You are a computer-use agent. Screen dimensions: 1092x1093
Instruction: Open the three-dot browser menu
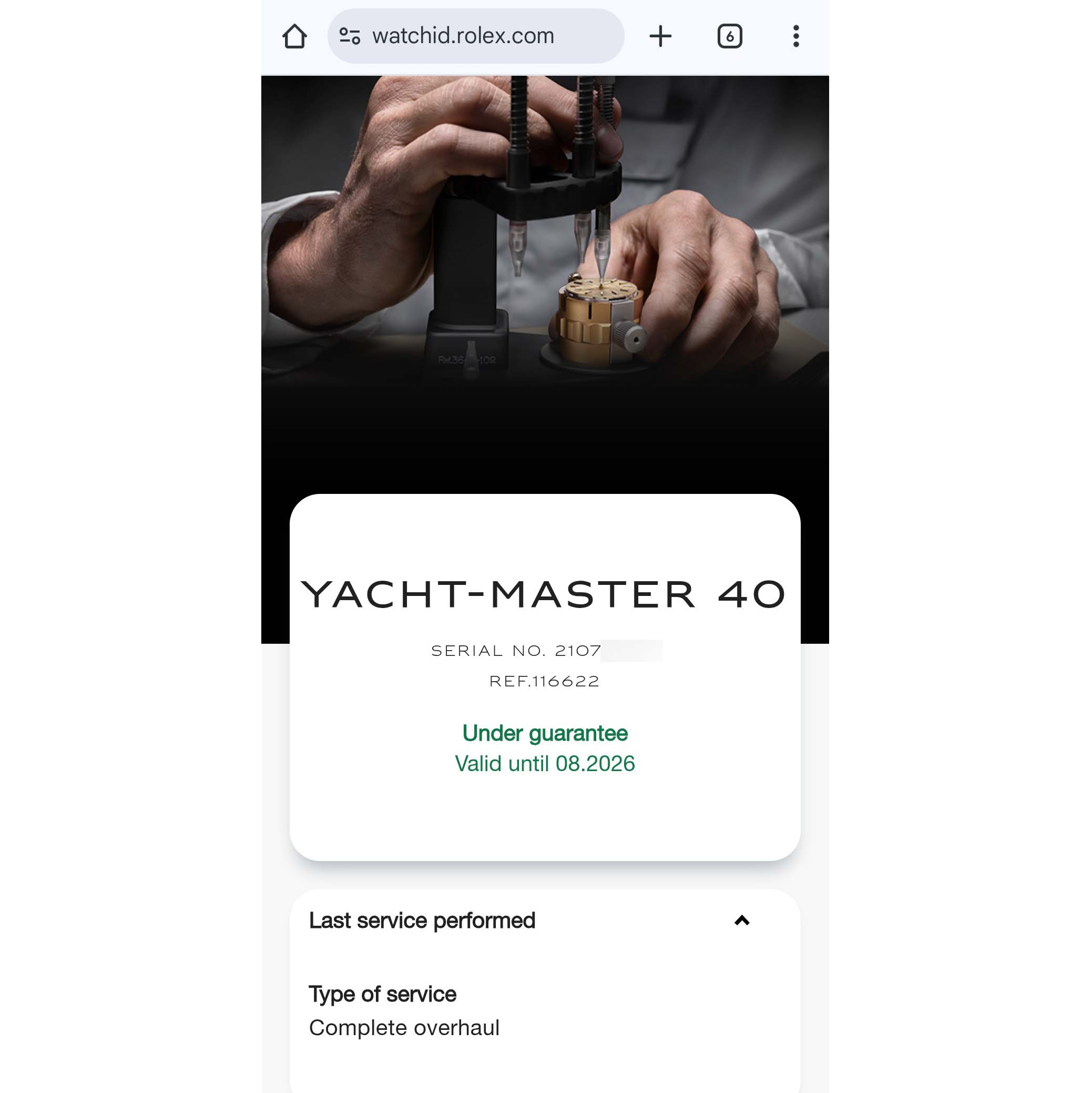795,36
